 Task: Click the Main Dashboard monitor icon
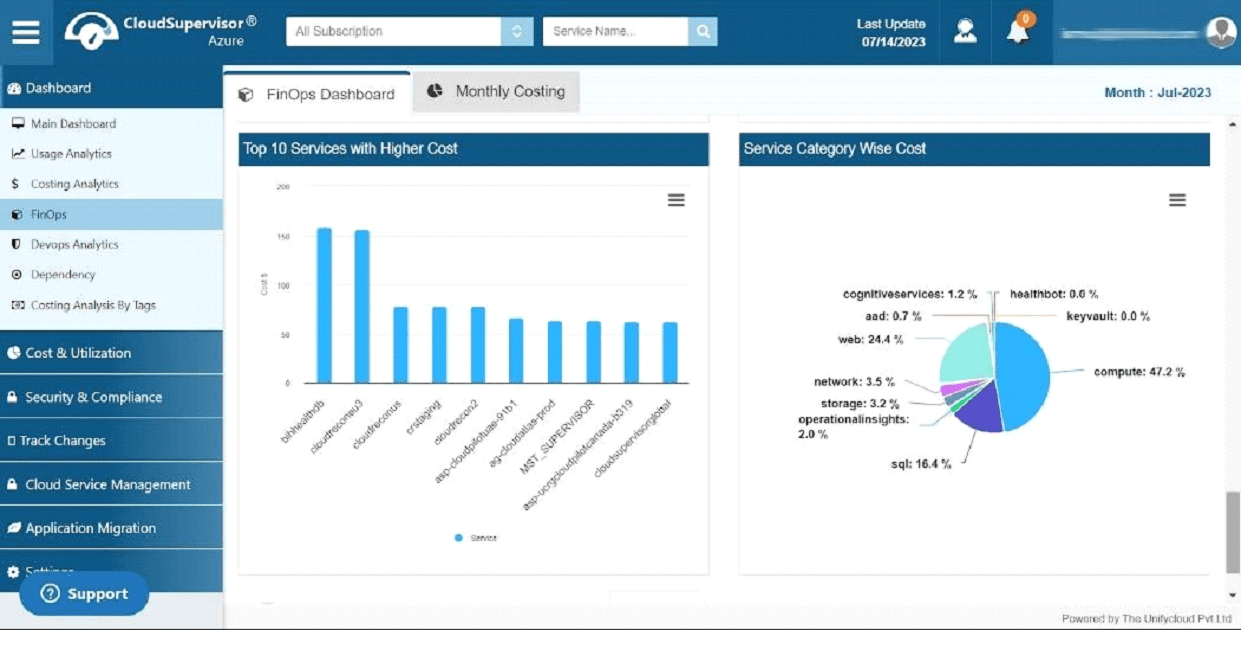[x=18, y=124]
